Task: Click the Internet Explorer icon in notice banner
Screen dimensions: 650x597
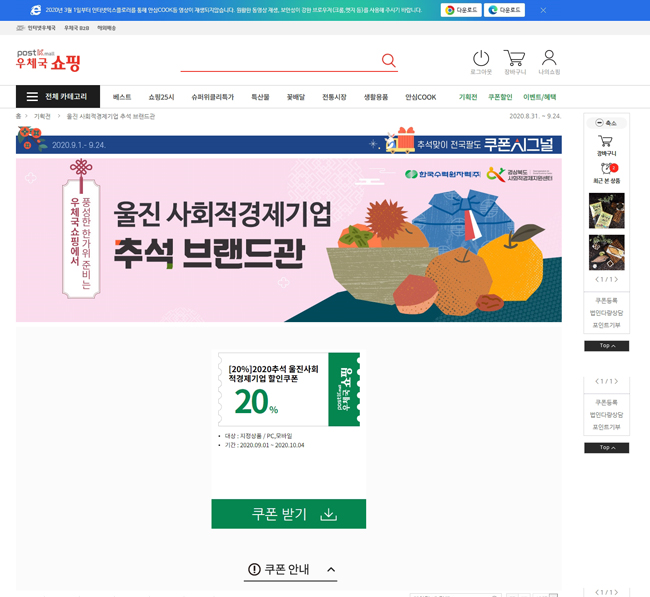Action: point(36,10)
